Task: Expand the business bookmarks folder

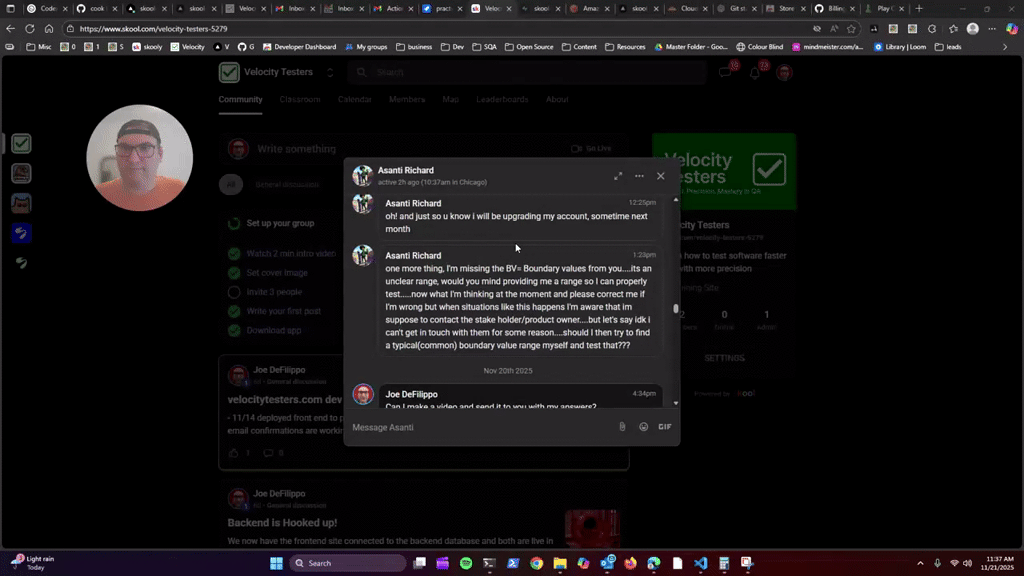Action: coord(414,47)
